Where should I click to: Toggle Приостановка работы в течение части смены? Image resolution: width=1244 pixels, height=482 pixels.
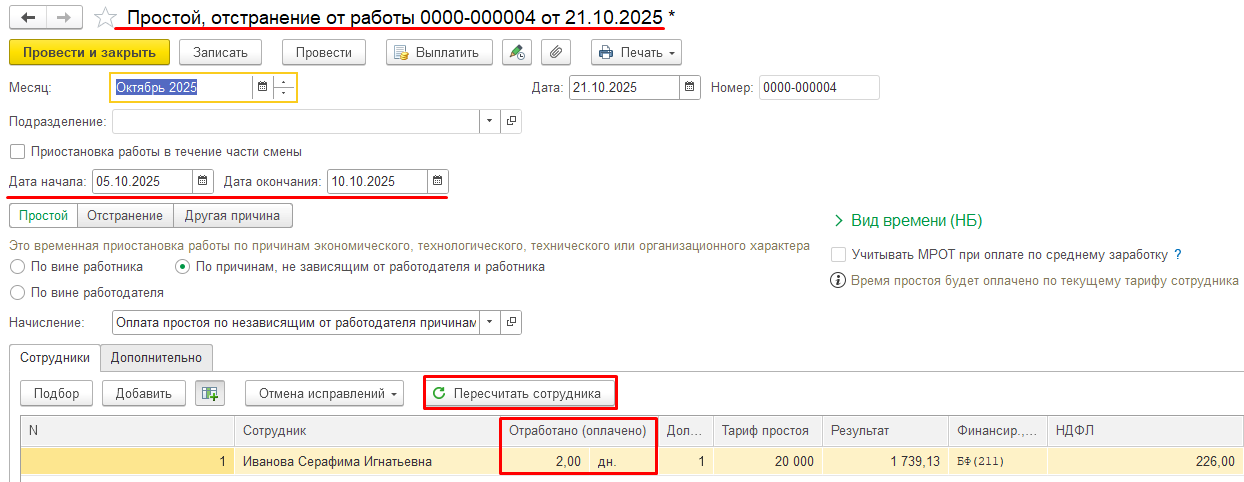(16, 152)
